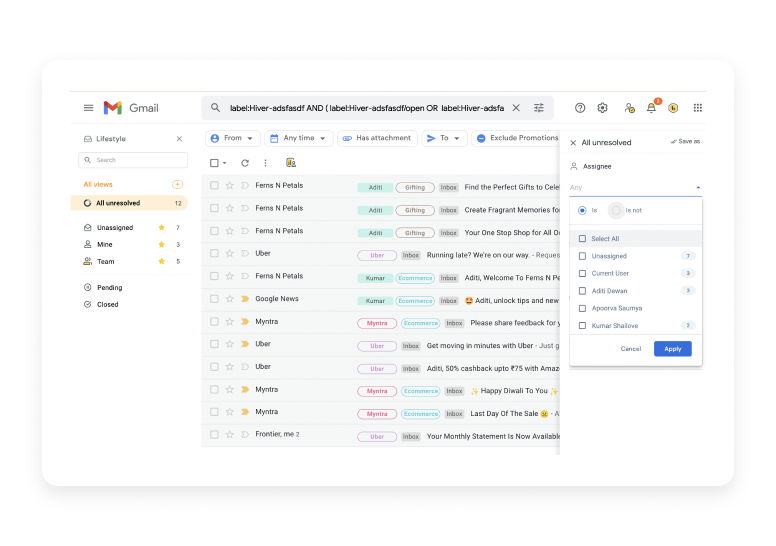Open the Google apps grid icon
Image resolution: width=776 pixels, height=546 pixels.
[698, 108]
